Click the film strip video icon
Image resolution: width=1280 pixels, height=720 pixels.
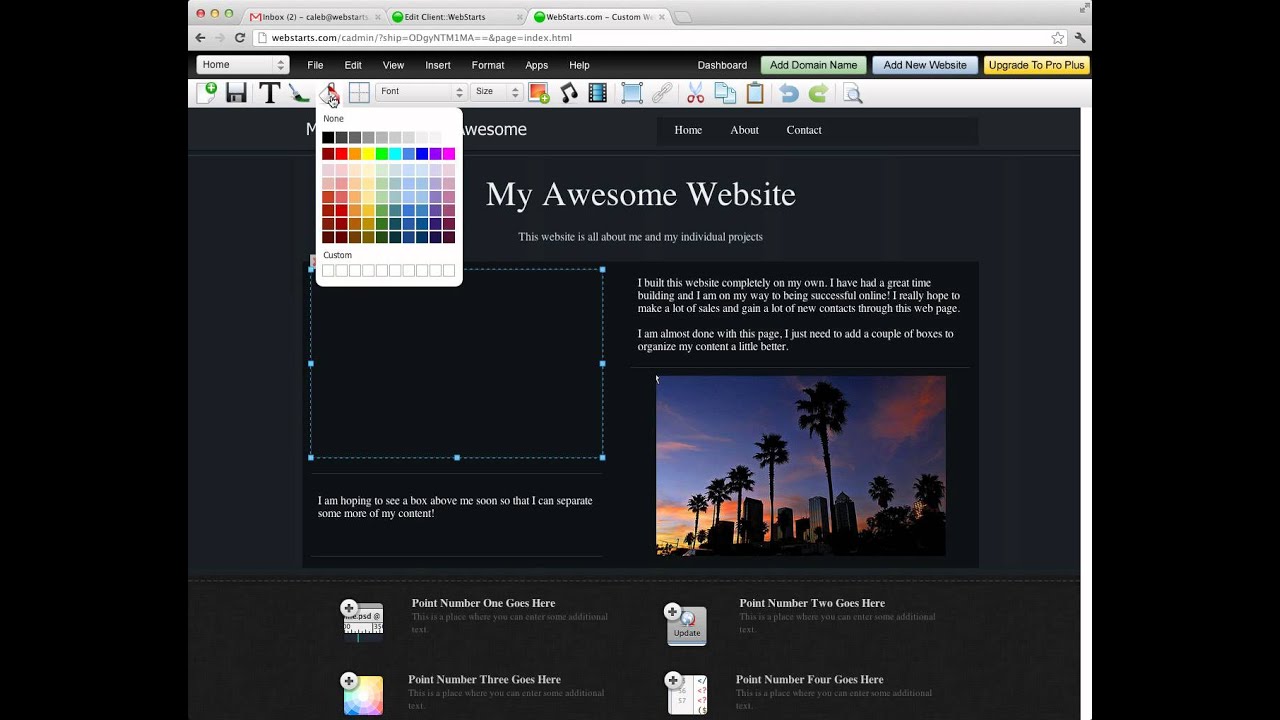coord(598,93)
